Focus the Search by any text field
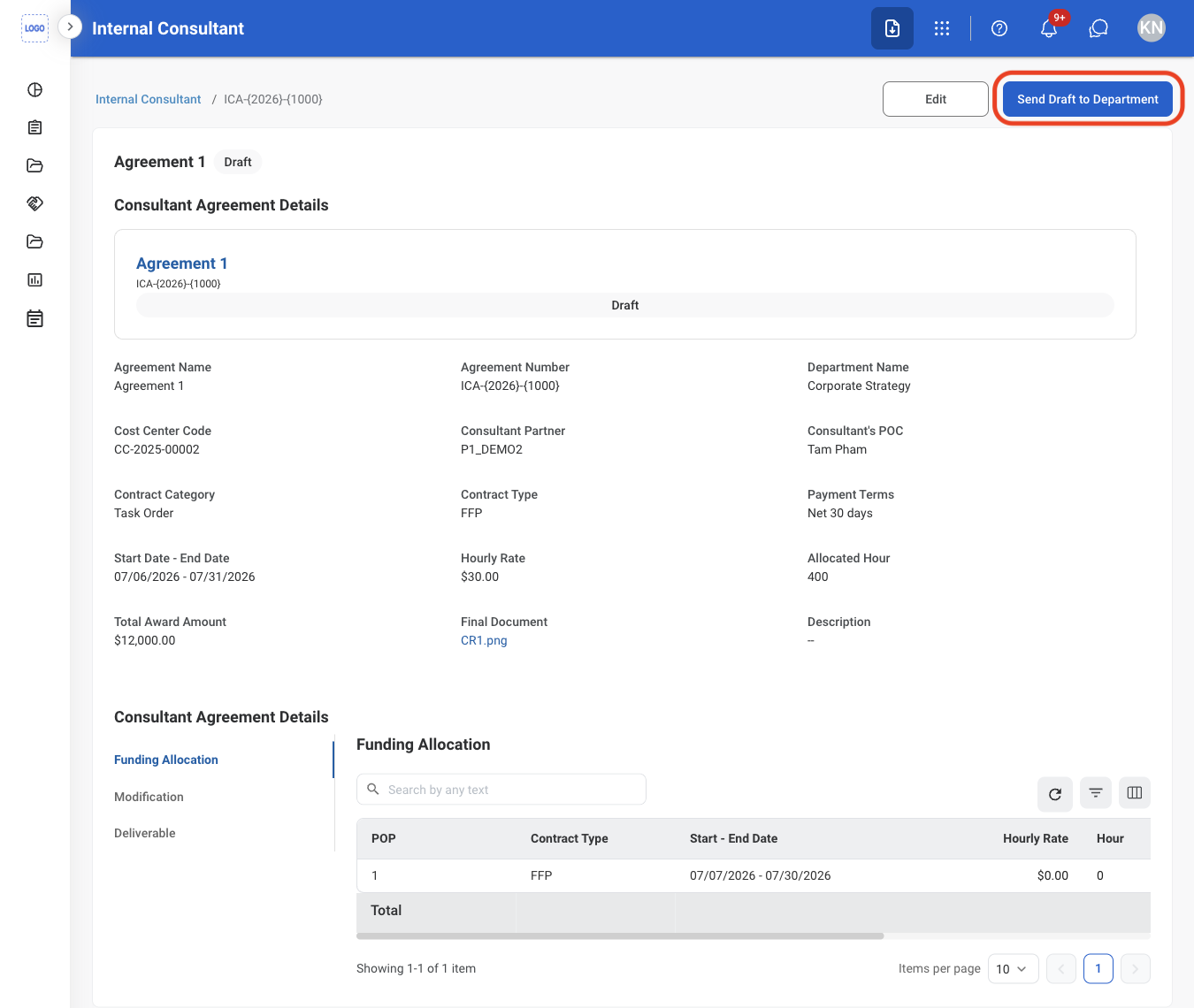 click(x=501, y=790)
